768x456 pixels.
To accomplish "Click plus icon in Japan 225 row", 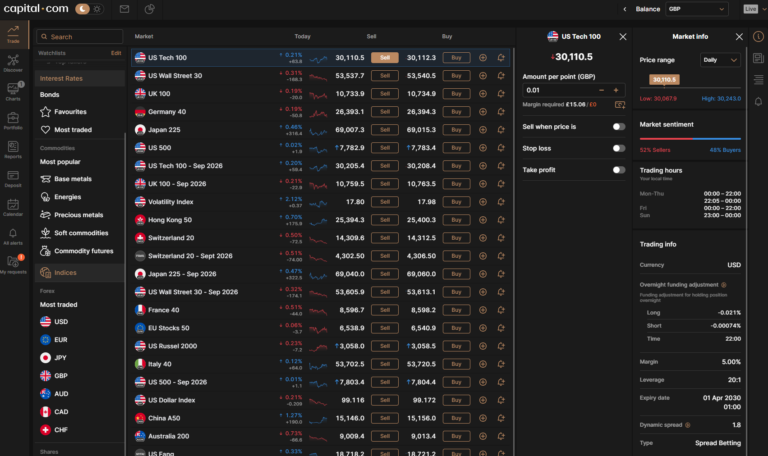I will coord(483,130).
